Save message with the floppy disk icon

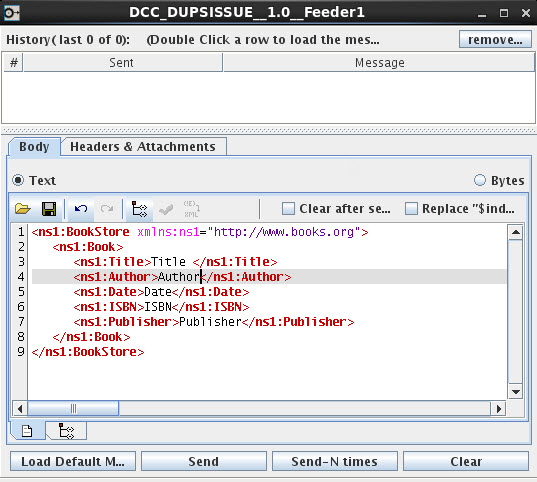(49, 209)
